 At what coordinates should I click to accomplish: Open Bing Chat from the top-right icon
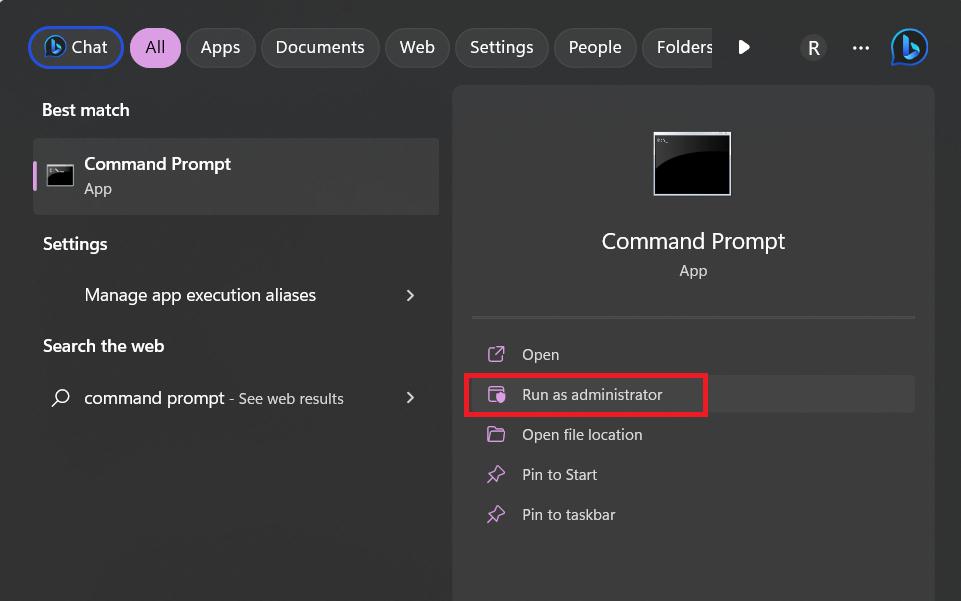(909, 47)
